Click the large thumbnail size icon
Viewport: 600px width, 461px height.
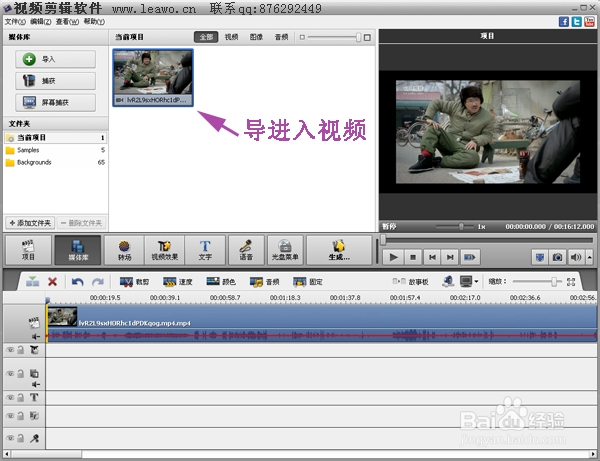click(x=367, y=37)
